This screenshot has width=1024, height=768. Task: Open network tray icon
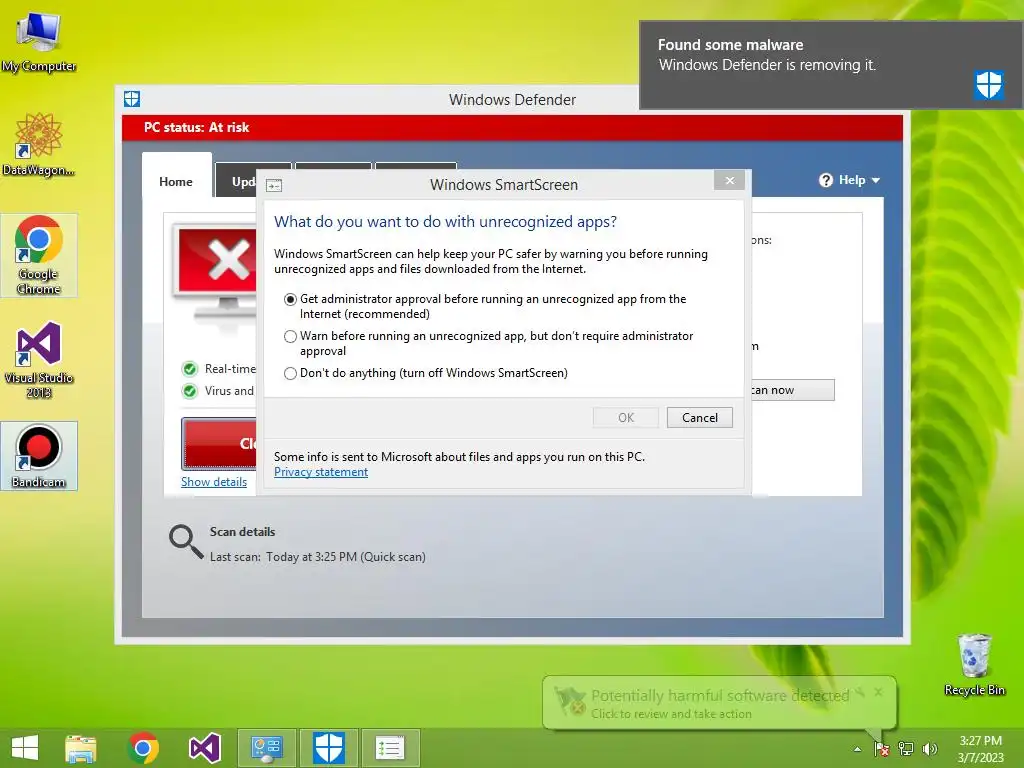coord(906,749)
